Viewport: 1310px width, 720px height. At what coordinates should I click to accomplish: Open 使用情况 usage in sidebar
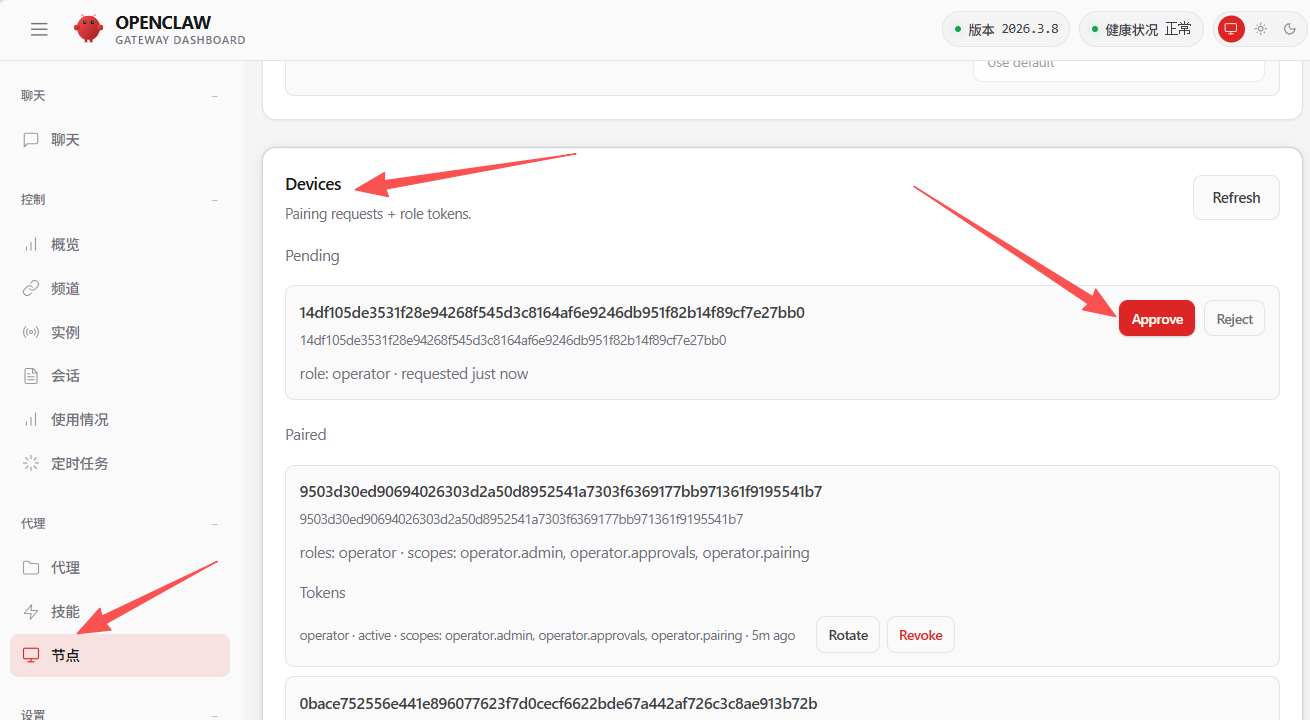click(x=79, y=420)
